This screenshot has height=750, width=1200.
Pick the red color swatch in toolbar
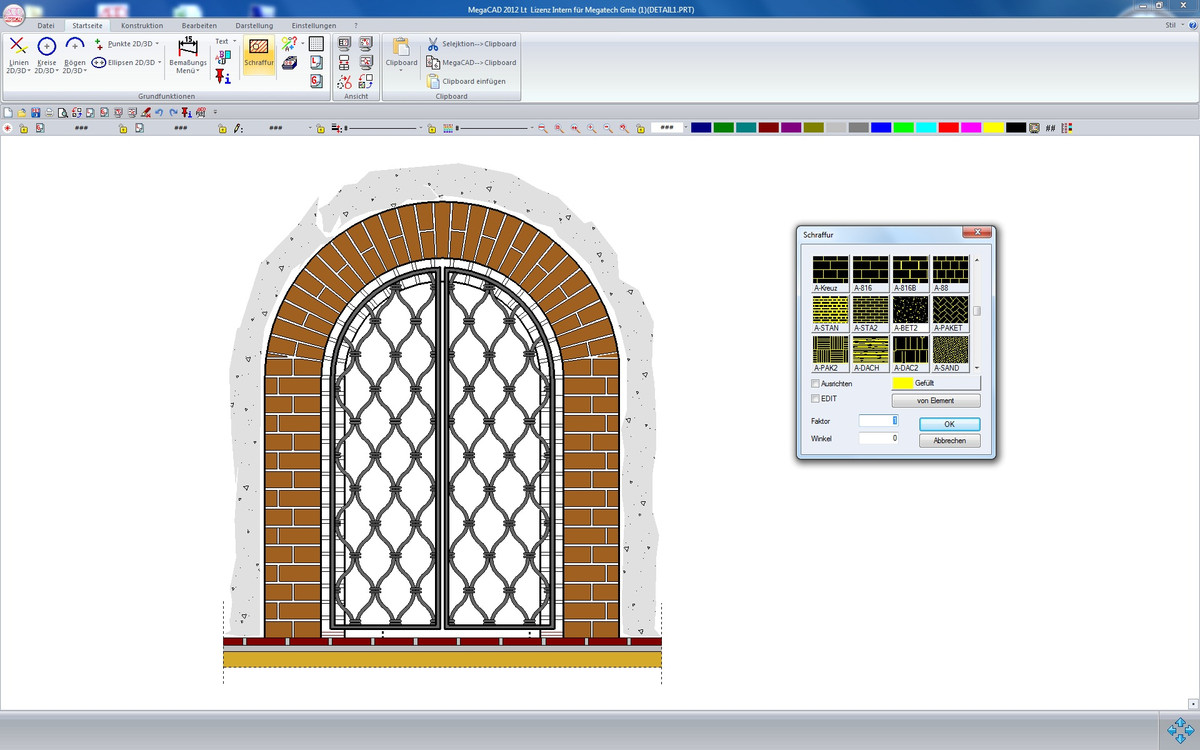tap(947, 128)
